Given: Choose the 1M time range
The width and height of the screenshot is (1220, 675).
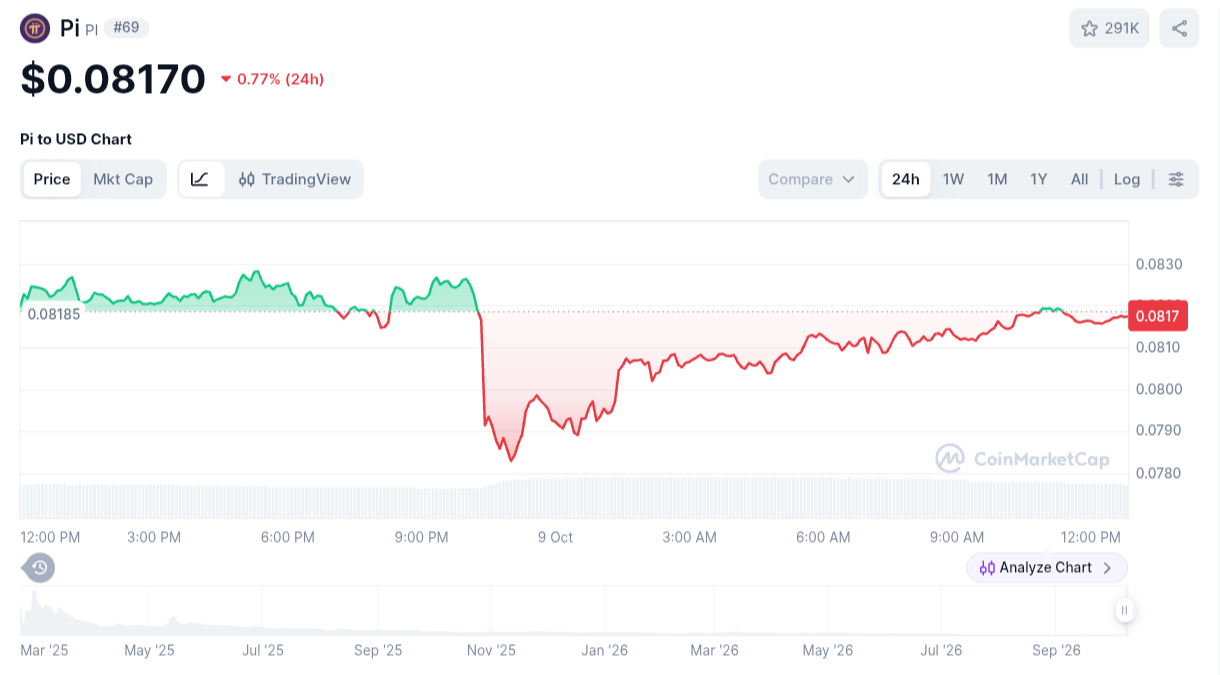Looking at the screenshot, I should [x=997, y=179].
